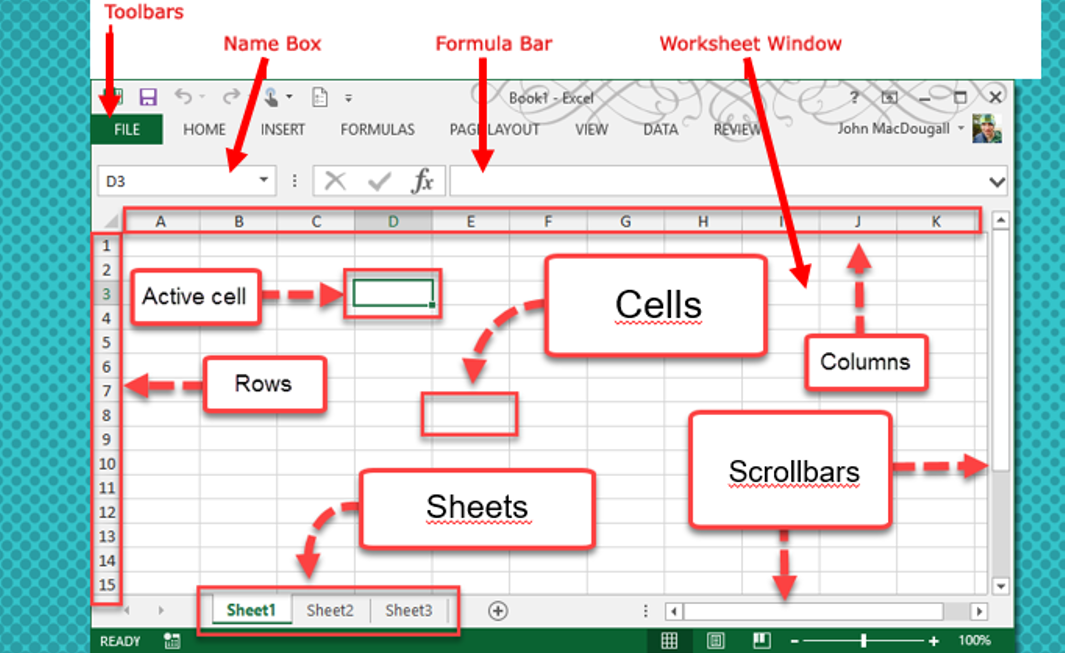The image size is (1065, 653).
Task: Switch to the FORMULAS ribbon tab
Action: point(377,129)
